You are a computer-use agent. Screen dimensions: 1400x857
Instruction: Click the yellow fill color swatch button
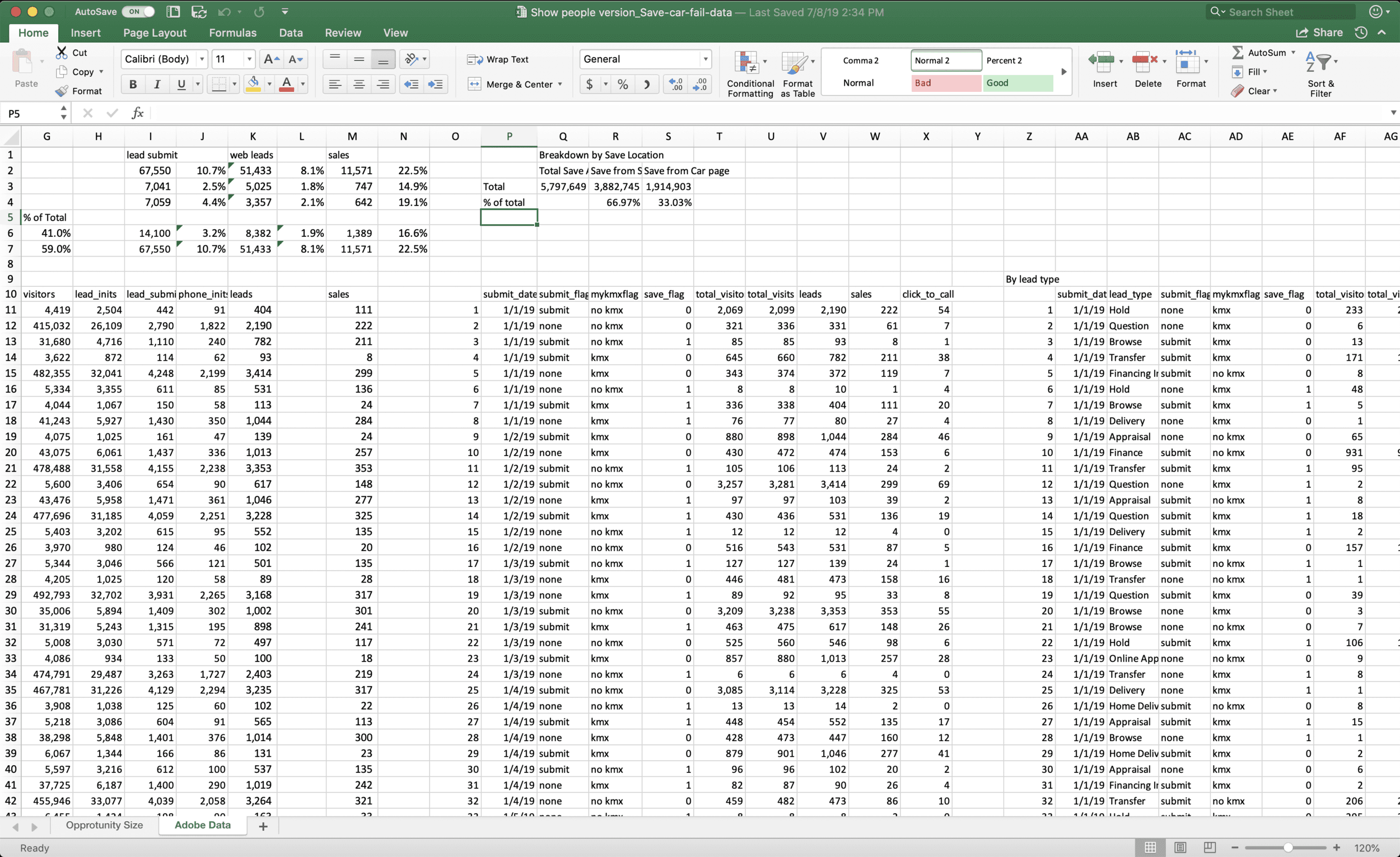254,84
